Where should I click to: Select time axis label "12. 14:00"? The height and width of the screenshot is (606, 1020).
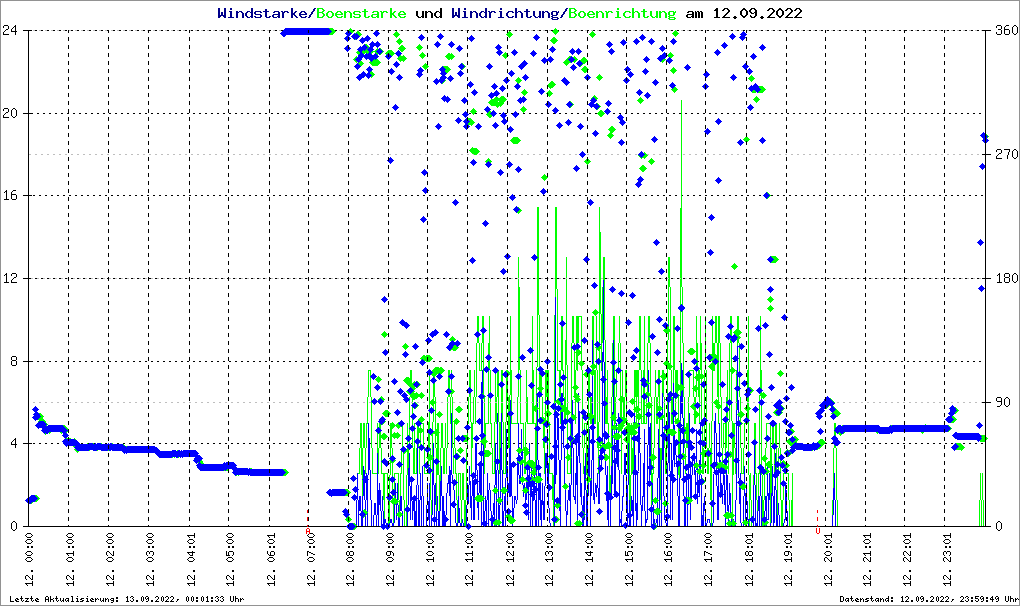[588, 559]
